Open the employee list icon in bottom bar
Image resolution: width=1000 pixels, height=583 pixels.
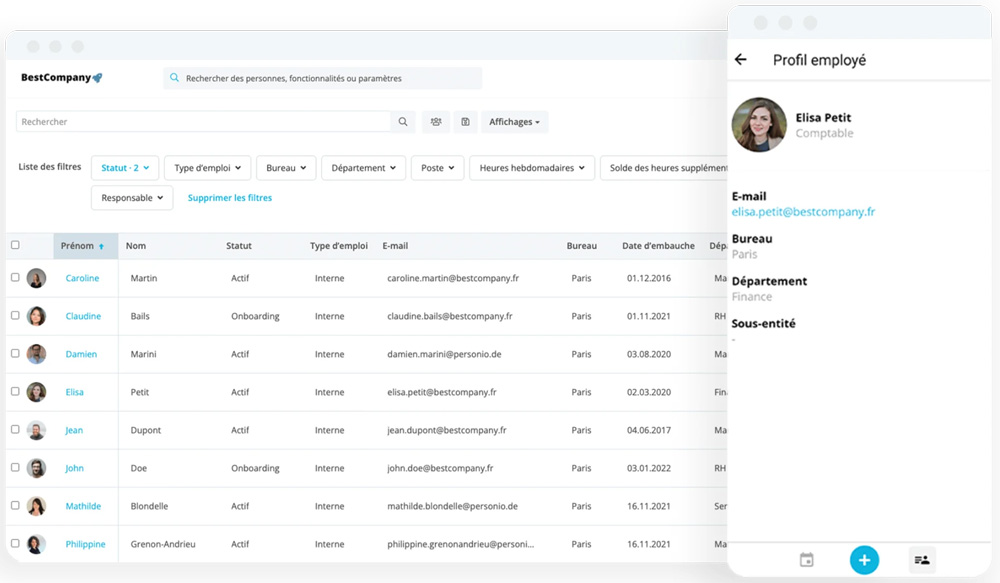[x=922, y=560]
